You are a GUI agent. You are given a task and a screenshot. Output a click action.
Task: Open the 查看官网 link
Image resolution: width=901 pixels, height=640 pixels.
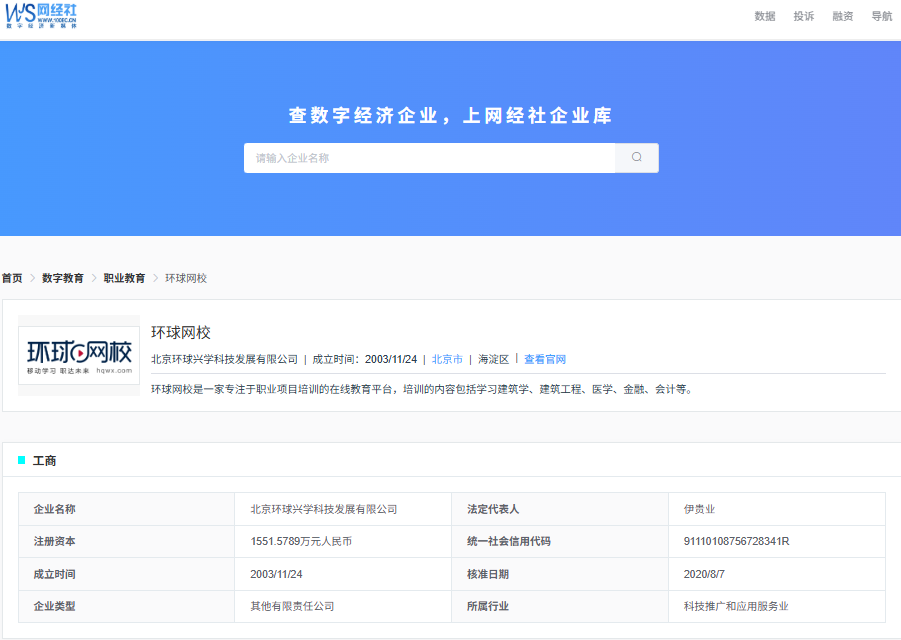tap(545, 359)
